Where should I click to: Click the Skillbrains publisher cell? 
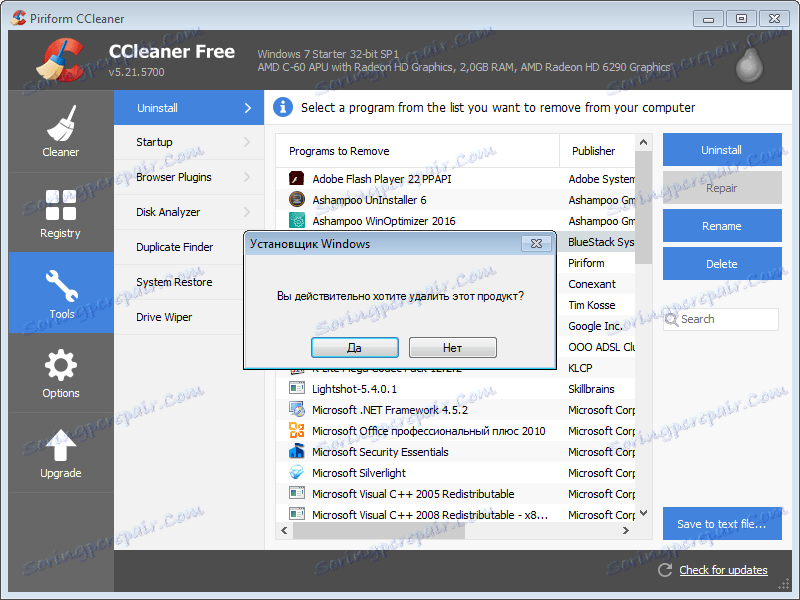[591, 389]
